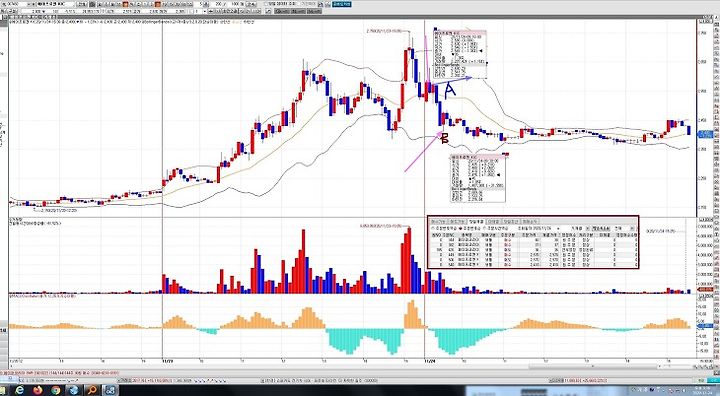Click the second orange icon in the top toolbar

coord(157,4)
